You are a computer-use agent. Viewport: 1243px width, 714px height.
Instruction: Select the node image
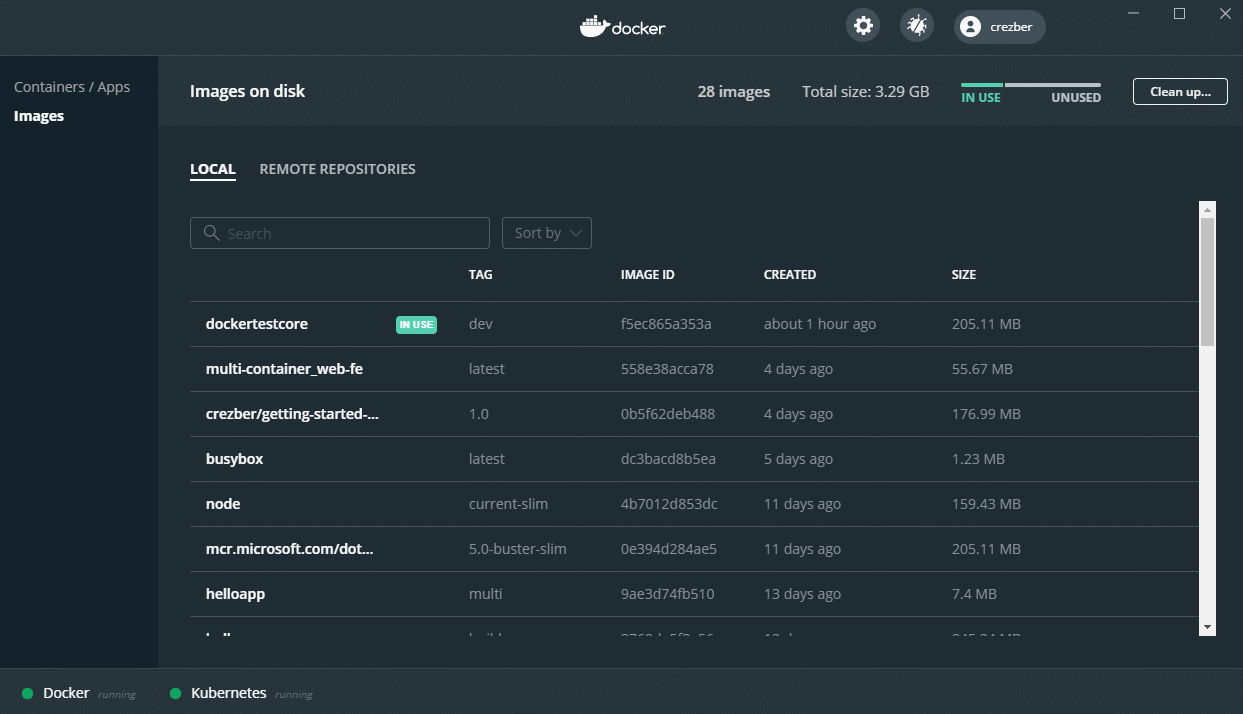pos(694,504)
